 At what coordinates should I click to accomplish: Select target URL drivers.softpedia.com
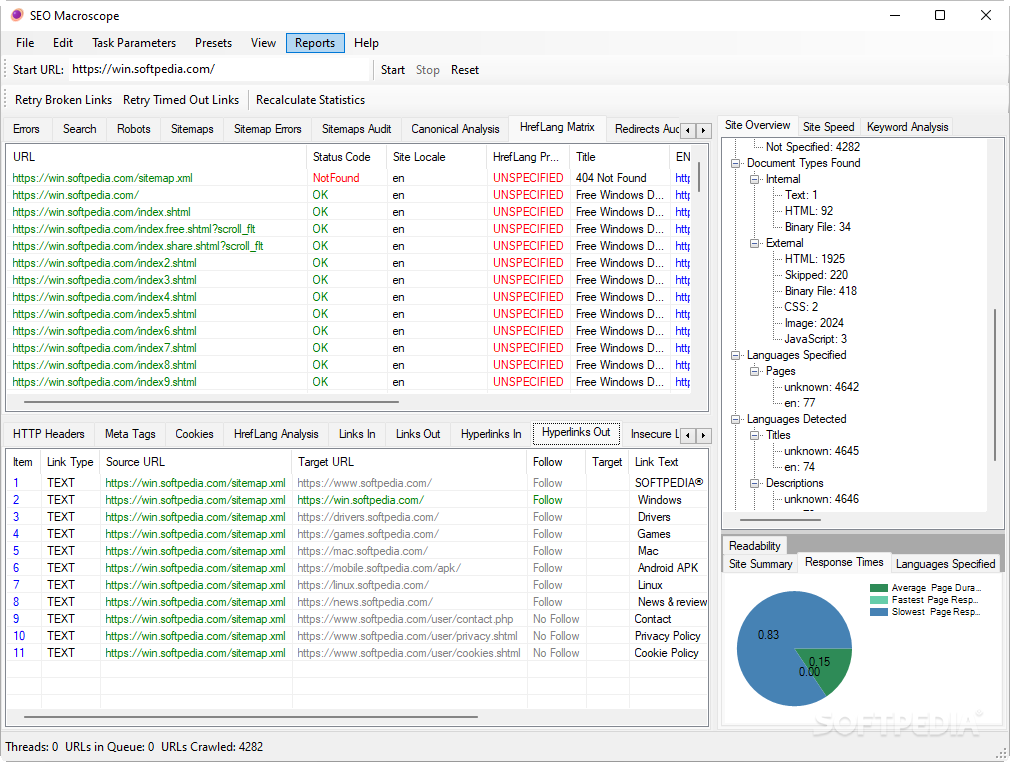click(x=368, y=517)
